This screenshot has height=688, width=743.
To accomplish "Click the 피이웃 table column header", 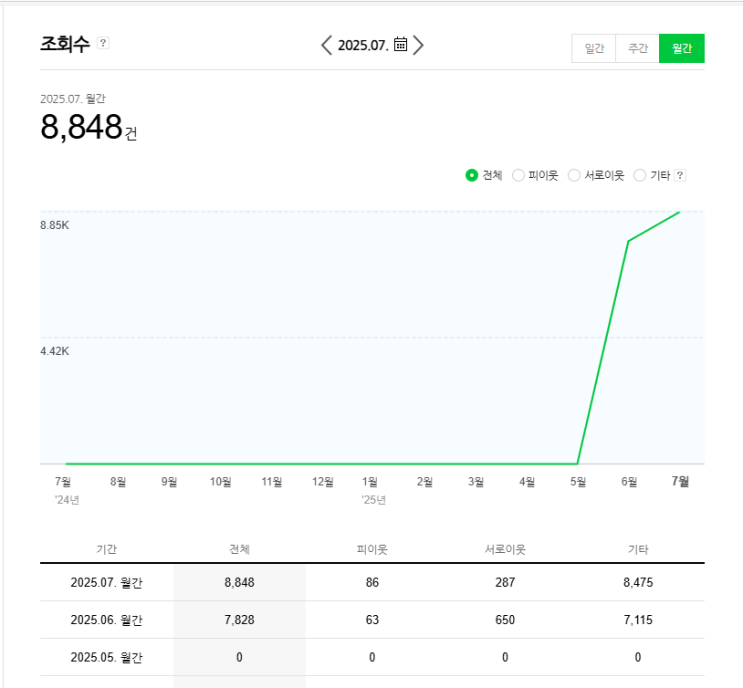I will pos(372,549).
